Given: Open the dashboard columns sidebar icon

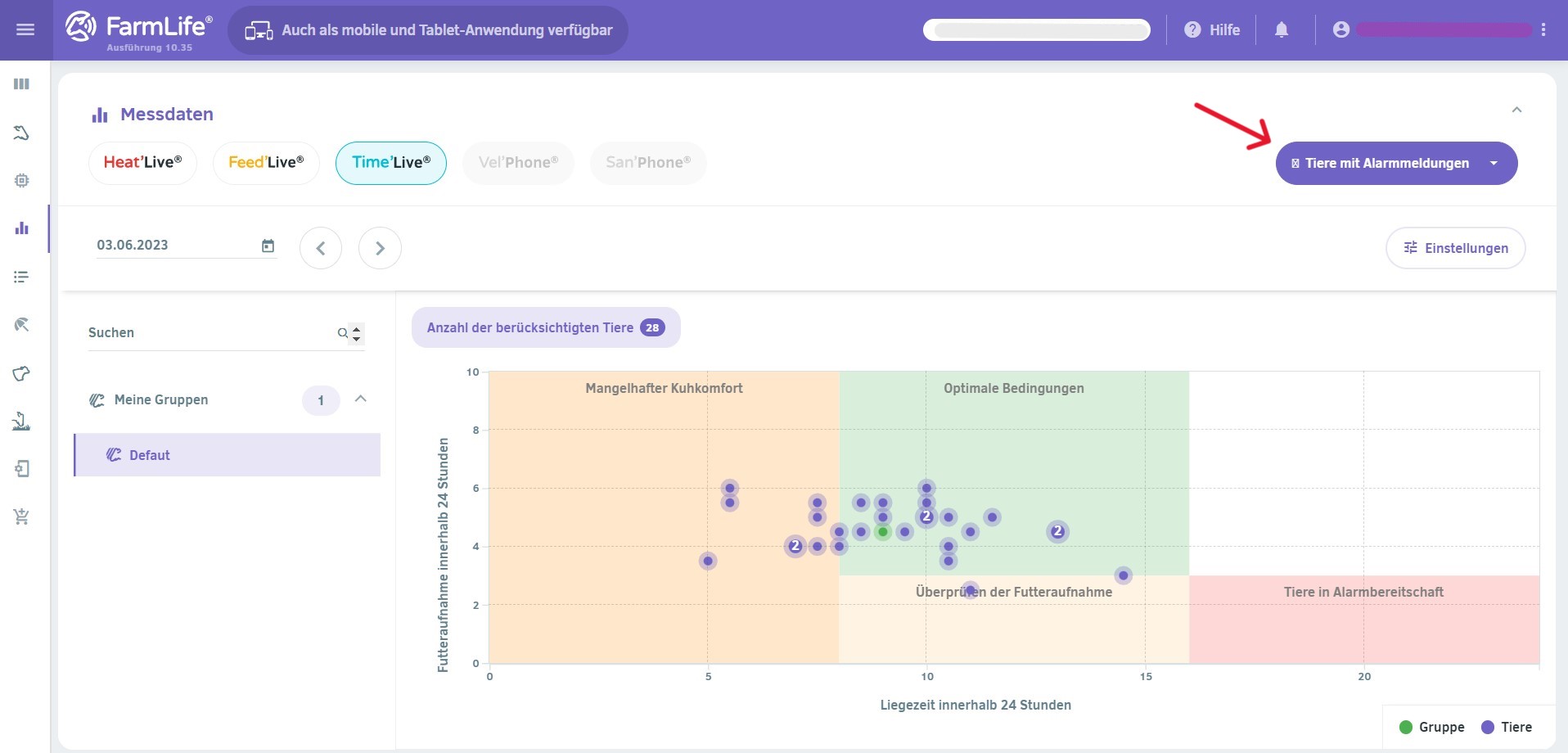Looking at the screenshot, I should point(22,84).
